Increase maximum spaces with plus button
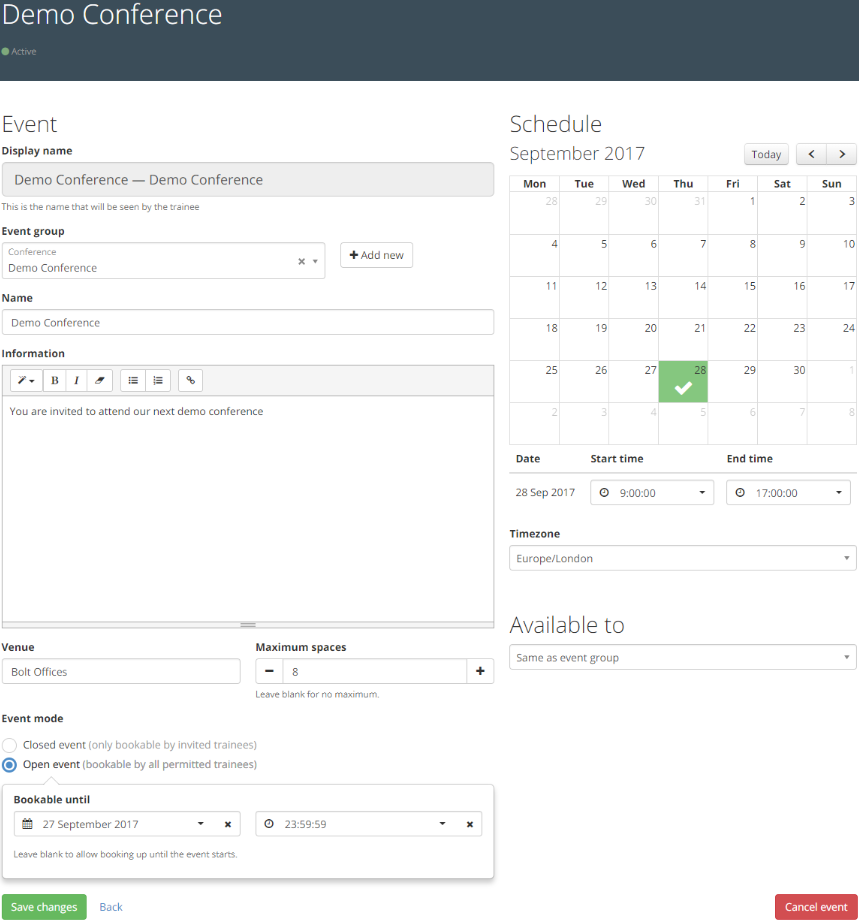Image resolution: width=859 pixels, height=922 pixels. coord(480,671)
